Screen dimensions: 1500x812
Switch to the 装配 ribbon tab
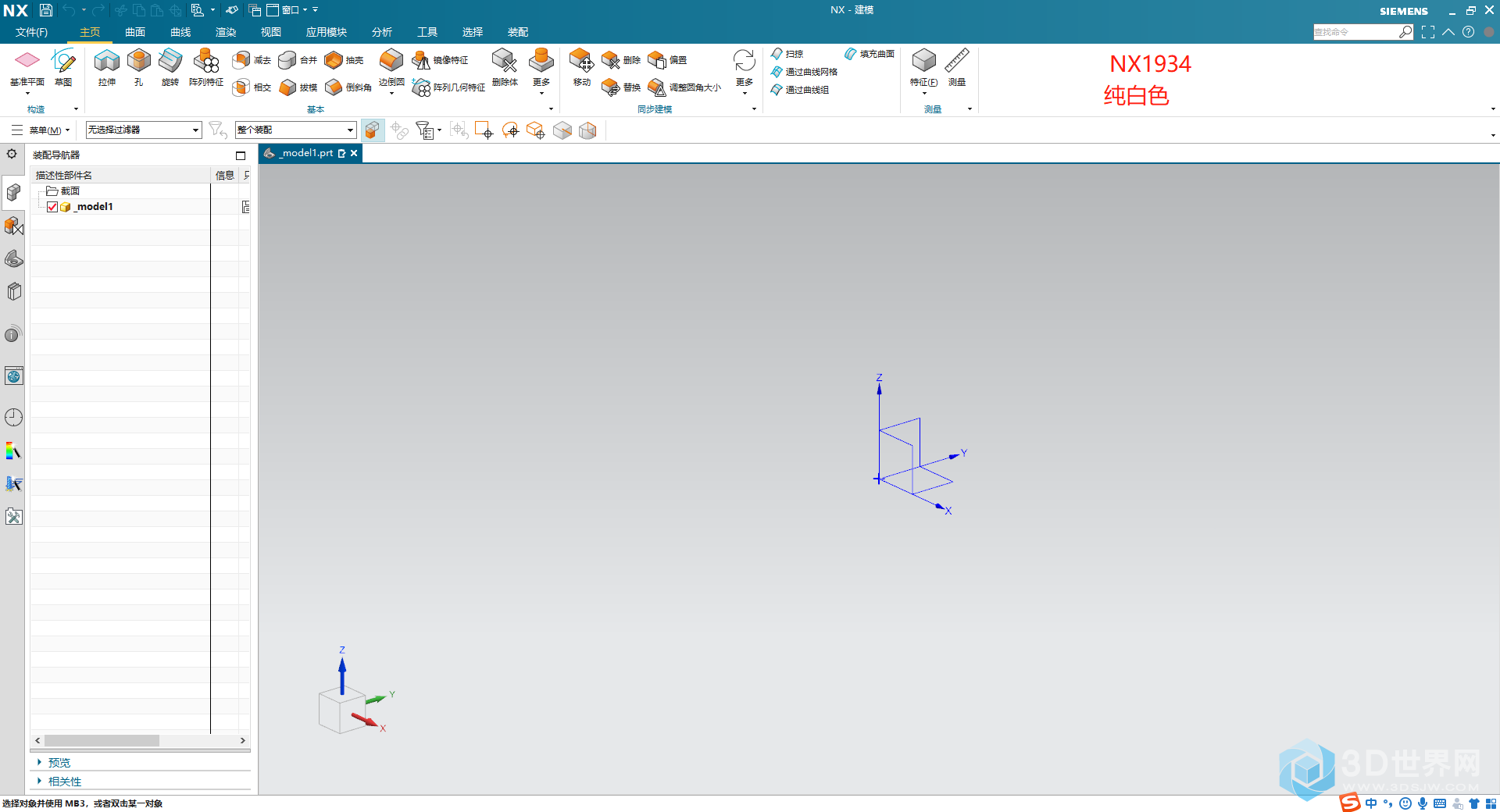518,32
